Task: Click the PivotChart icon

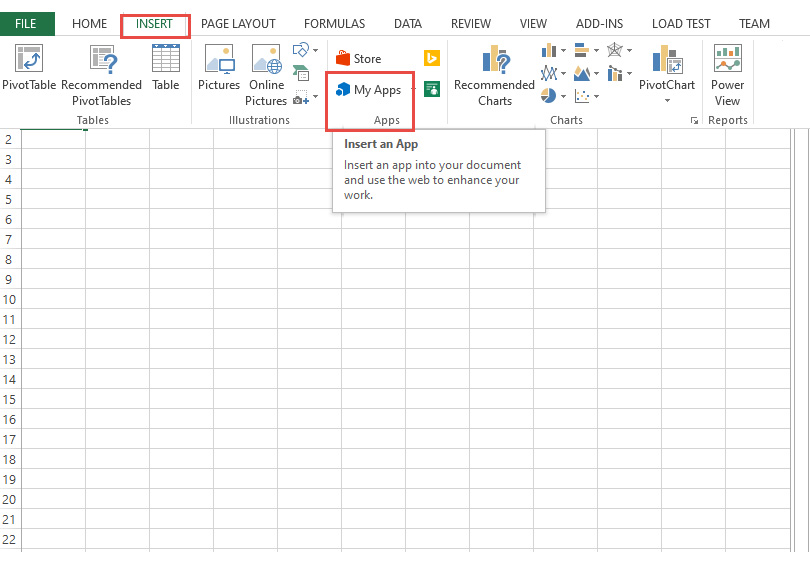Action: click(x=667, y=59)
